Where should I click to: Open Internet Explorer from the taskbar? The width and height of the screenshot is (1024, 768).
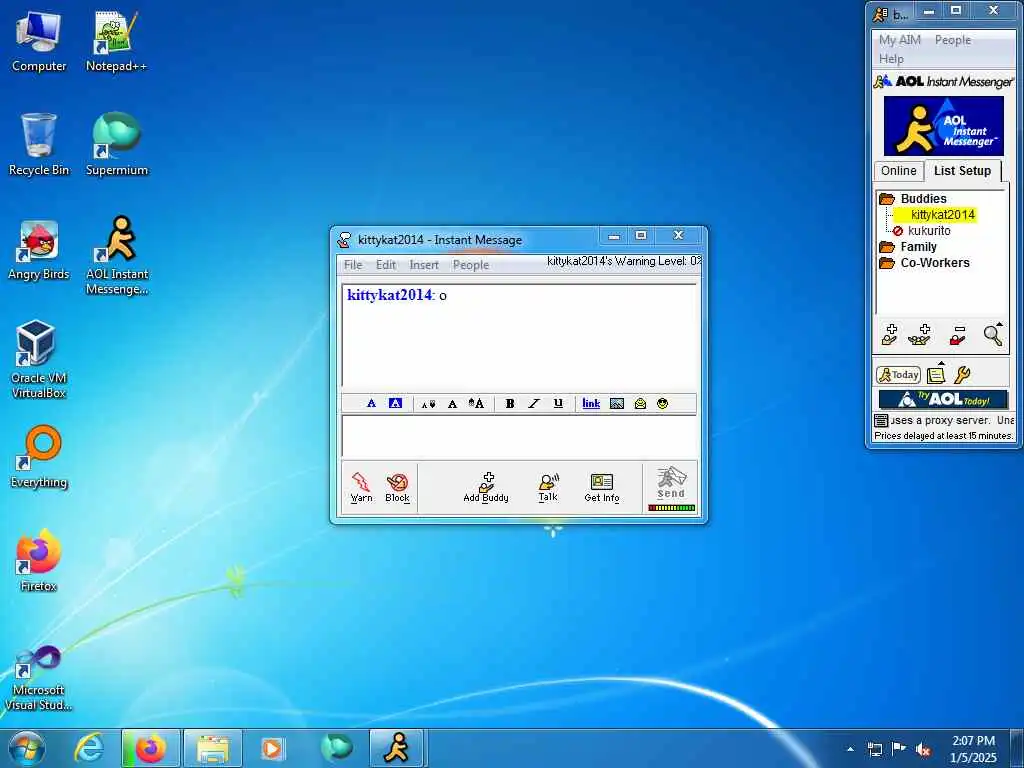88,748
